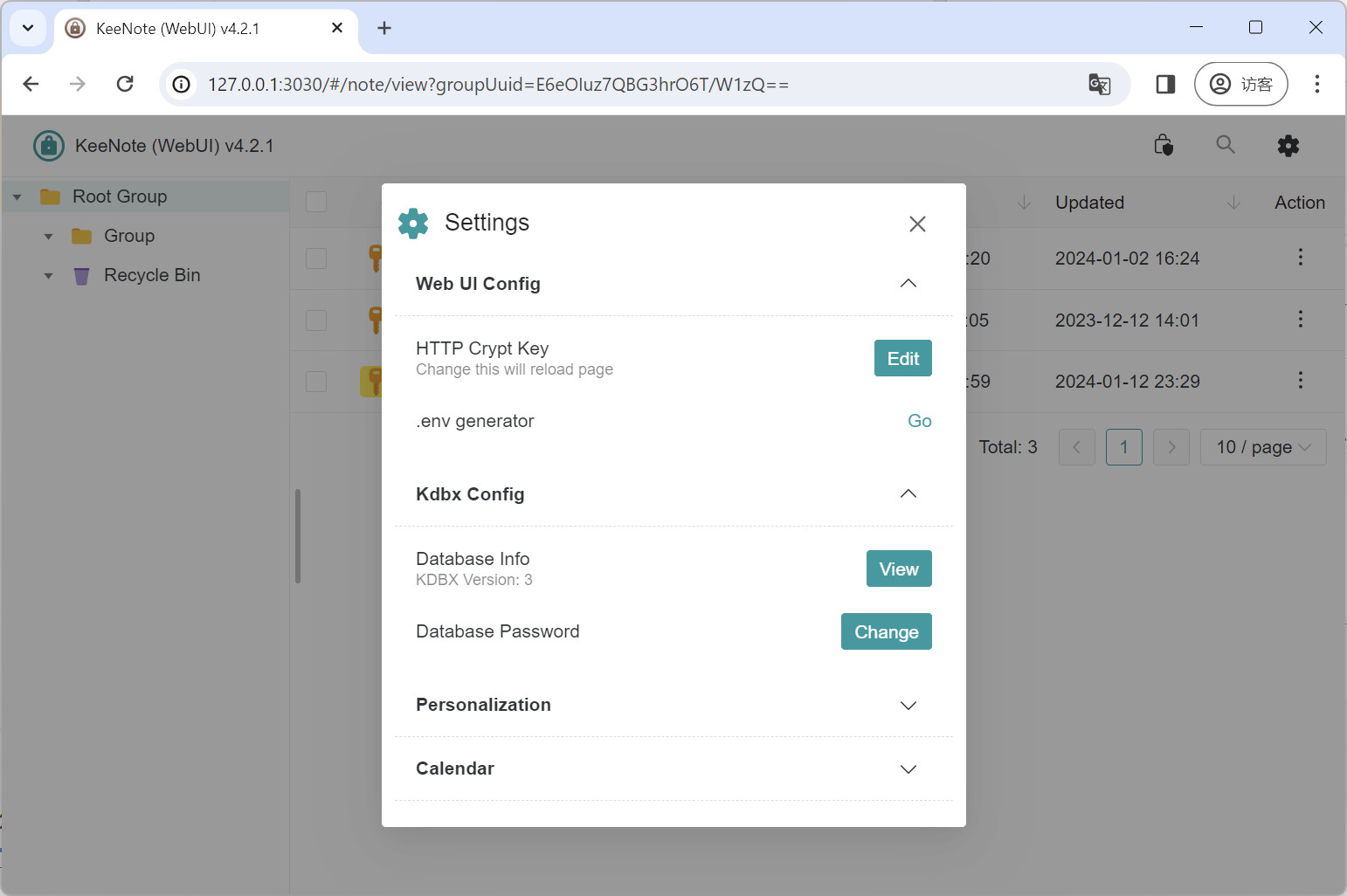Click the Settings gear icon in the dialog header
1347x896 pixels.
[413, 224]
